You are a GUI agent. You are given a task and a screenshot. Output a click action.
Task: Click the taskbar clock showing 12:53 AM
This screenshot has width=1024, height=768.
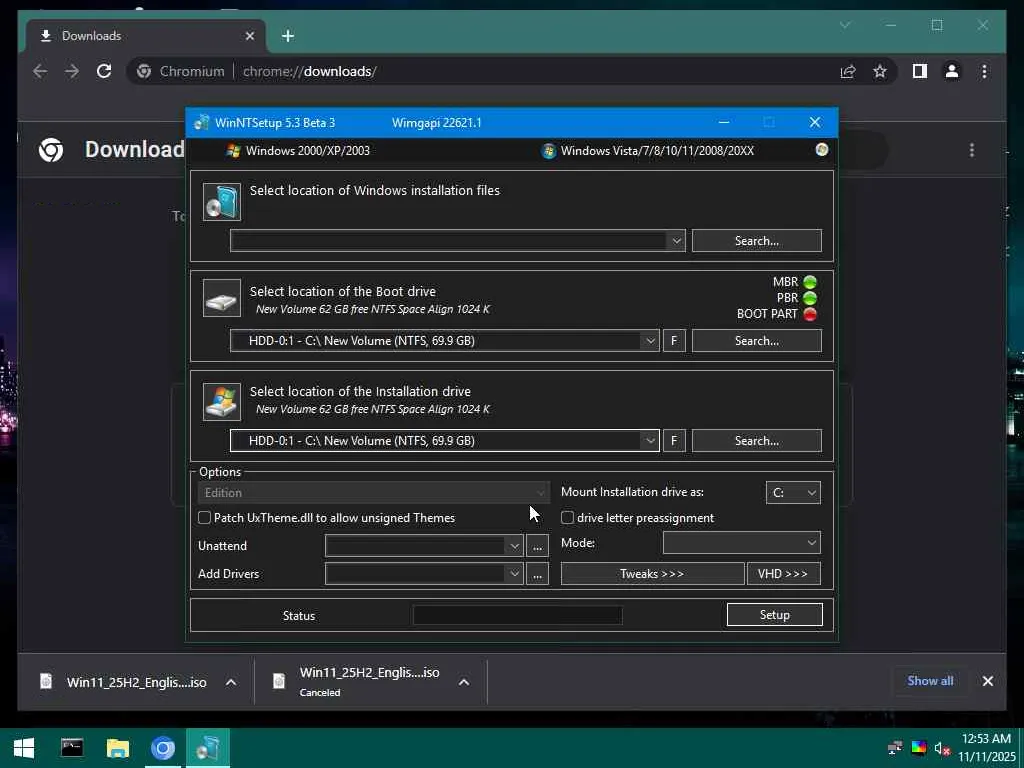(986, 748)
